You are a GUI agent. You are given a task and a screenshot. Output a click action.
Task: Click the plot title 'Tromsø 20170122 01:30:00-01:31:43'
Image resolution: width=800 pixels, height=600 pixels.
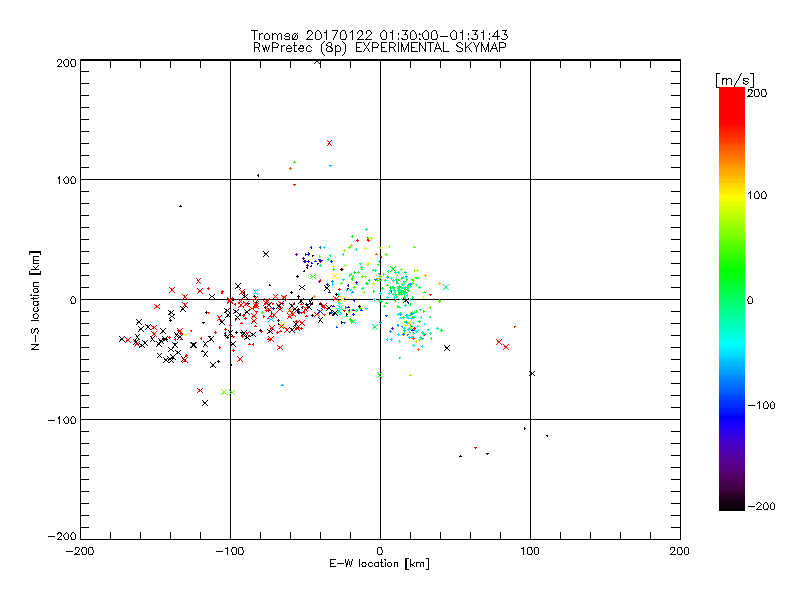click(x=380, y=35)
